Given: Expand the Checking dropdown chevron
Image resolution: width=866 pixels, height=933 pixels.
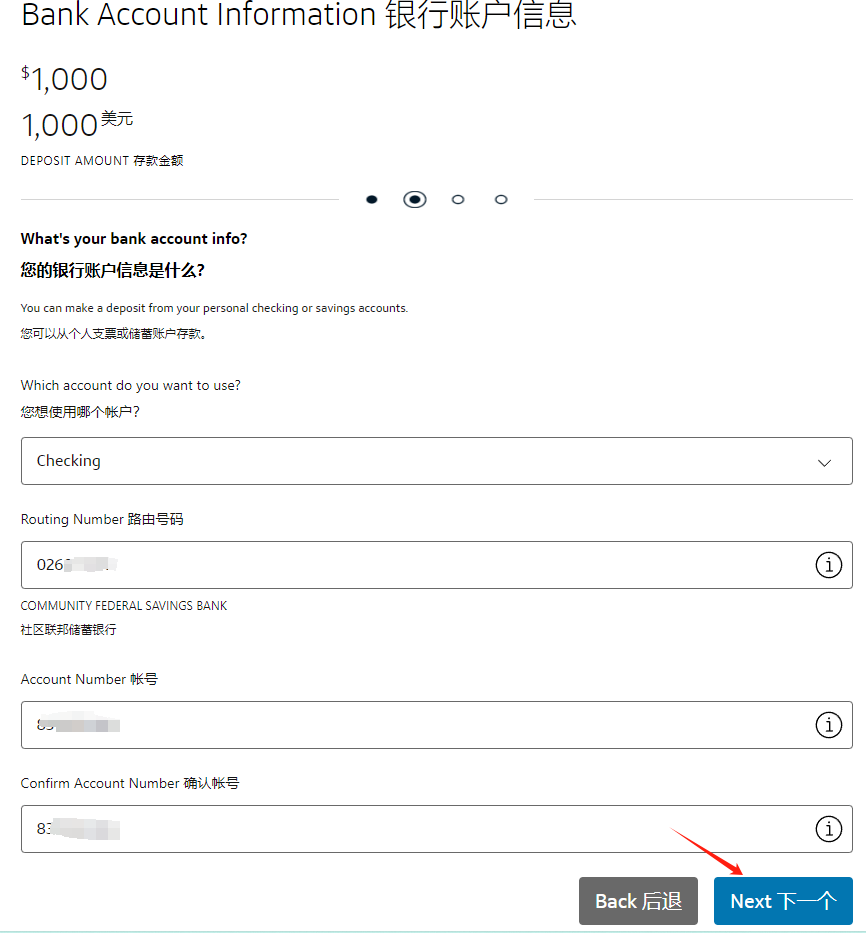Looking at the screenshot, I should pyautogui.click(x=824, y=462).
